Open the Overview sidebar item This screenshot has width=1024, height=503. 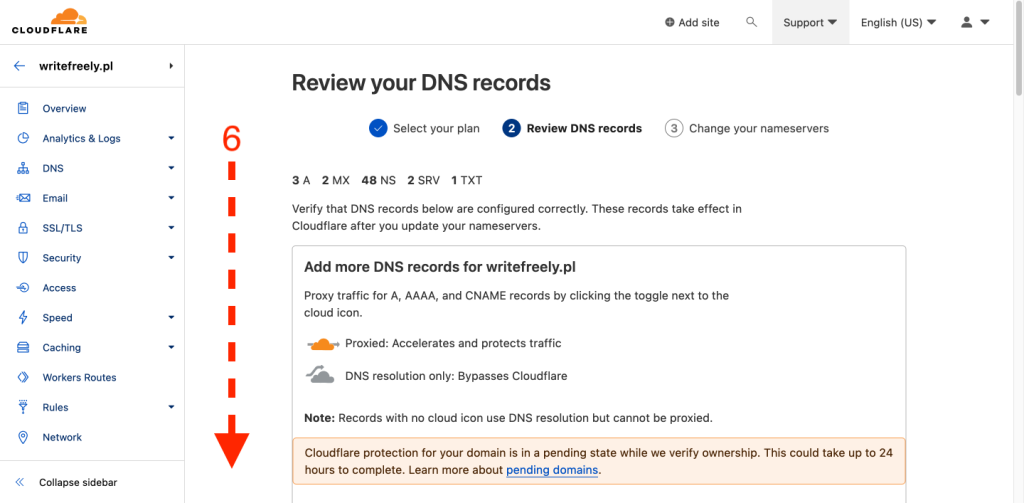(64, 108)
